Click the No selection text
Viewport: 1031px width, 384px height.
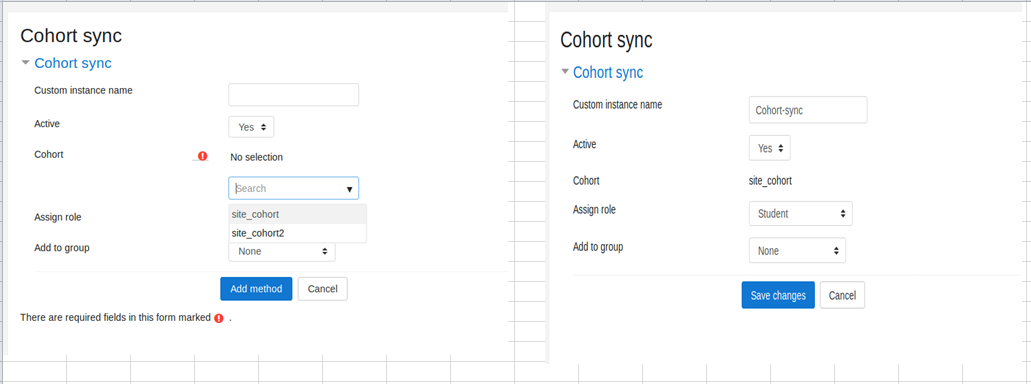tap(256, 157)
